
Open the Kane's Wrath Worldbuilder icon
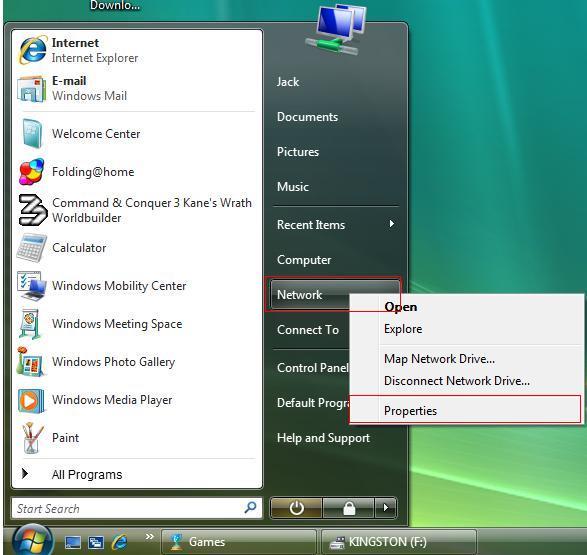[x=33, y=210]
